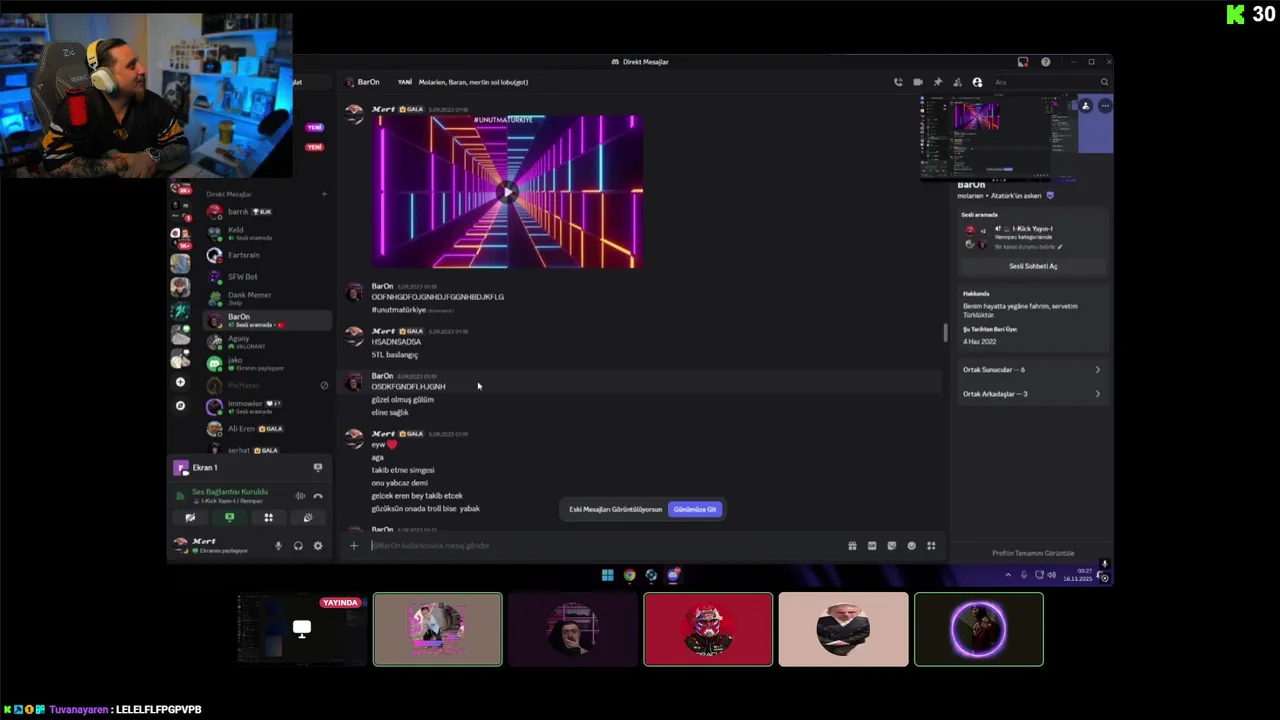Click the search box in Discord header
Image resolution: width=1280 pixels, height=720 pixels.
(1050, 82)
